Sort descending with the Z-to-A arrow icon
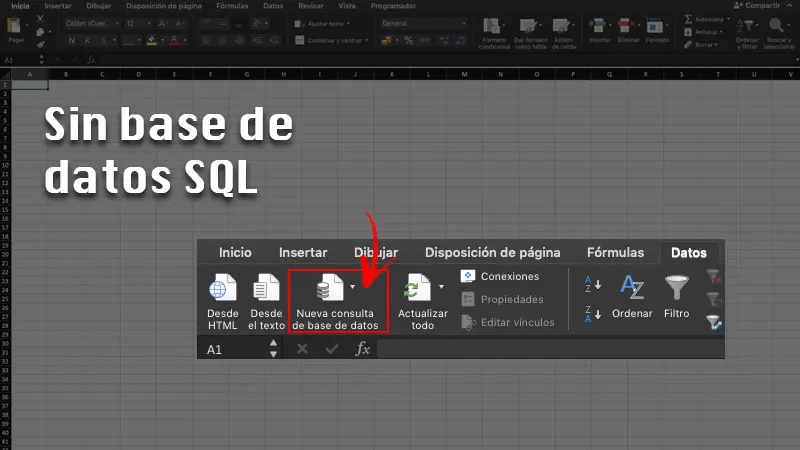The image size is (800, 450). tap(592, 314)
